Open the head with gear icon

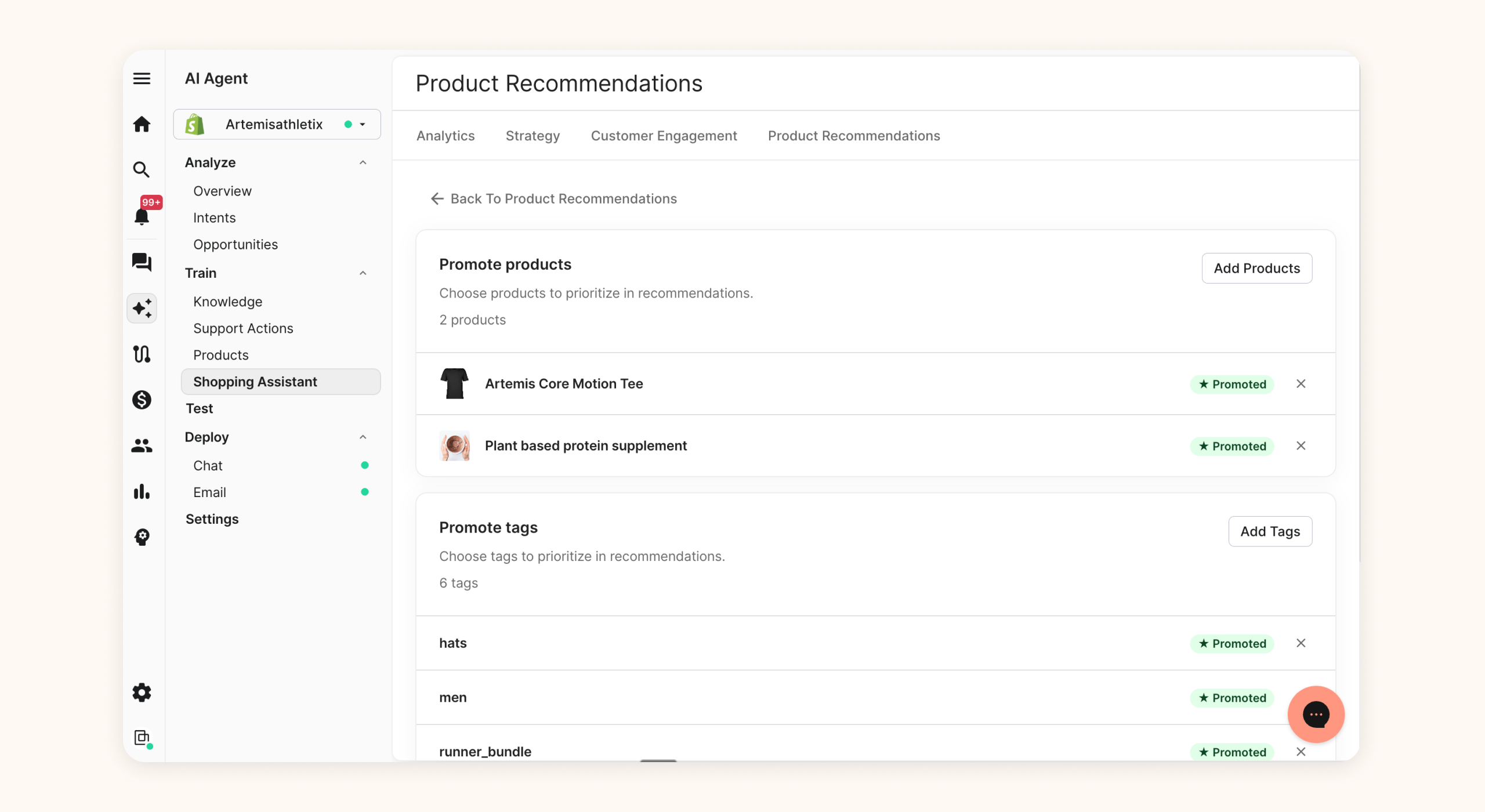click(142, 537)
